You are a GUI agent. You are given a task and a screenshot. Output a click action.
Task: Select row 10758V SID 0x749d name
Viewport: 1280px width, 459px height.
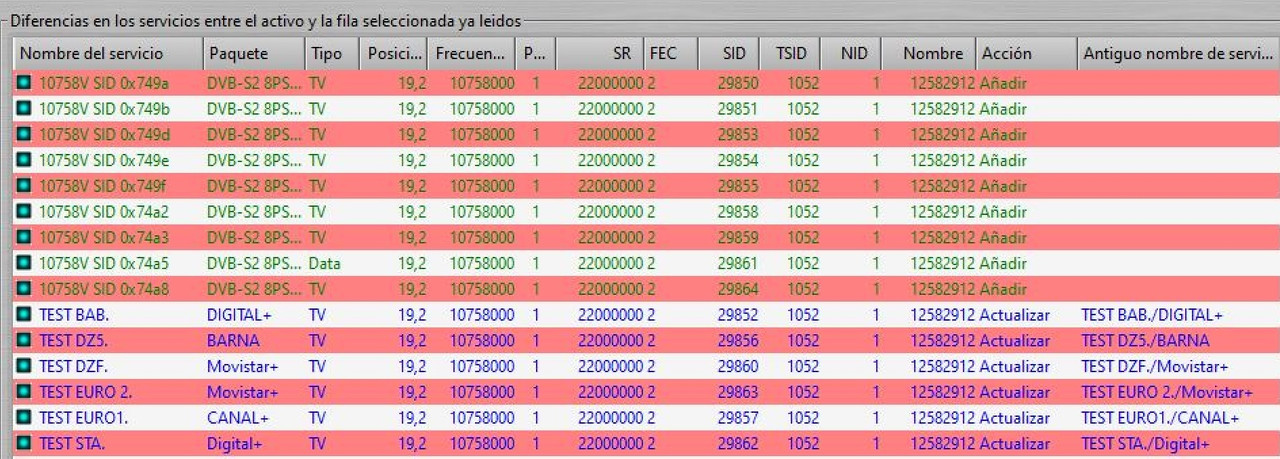104,135
